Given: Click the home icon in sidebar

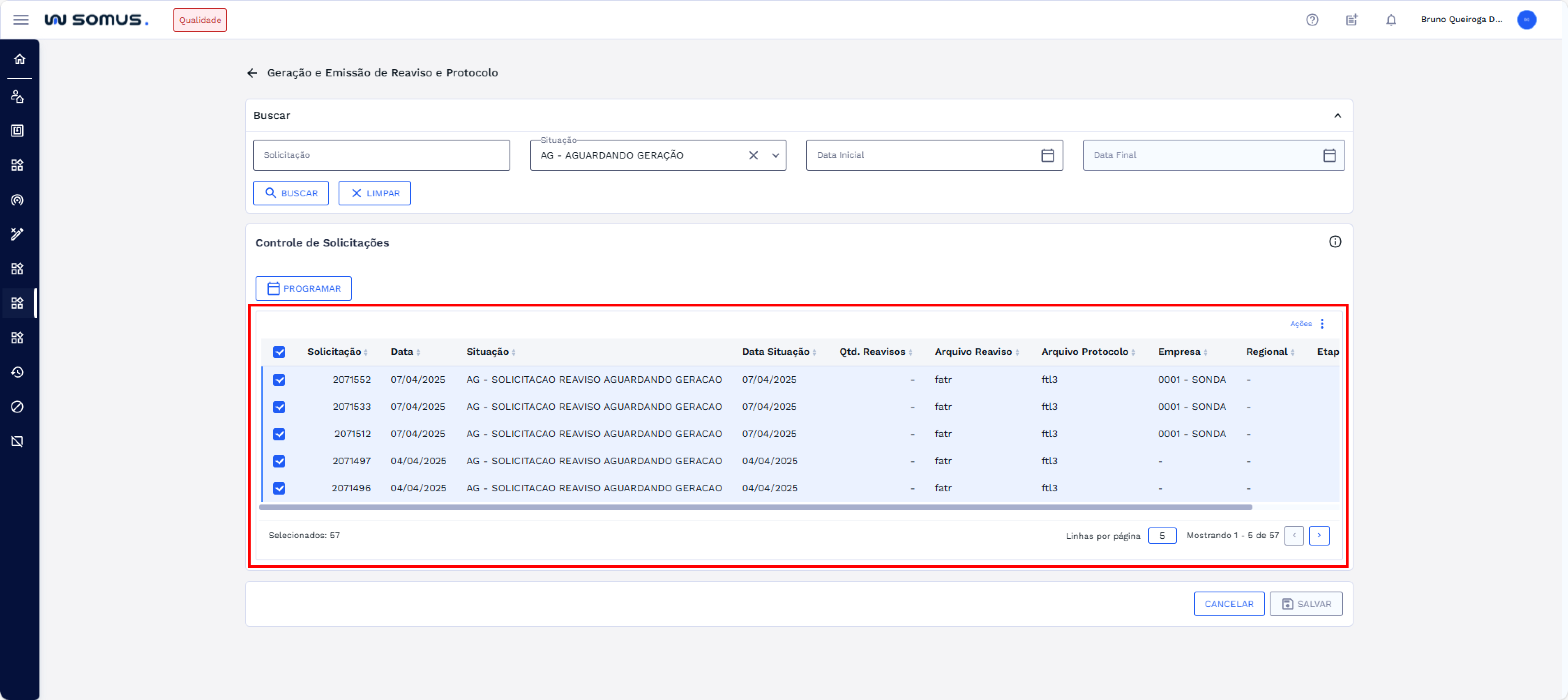Looking at the screenshot, I should tap(19, 59).
